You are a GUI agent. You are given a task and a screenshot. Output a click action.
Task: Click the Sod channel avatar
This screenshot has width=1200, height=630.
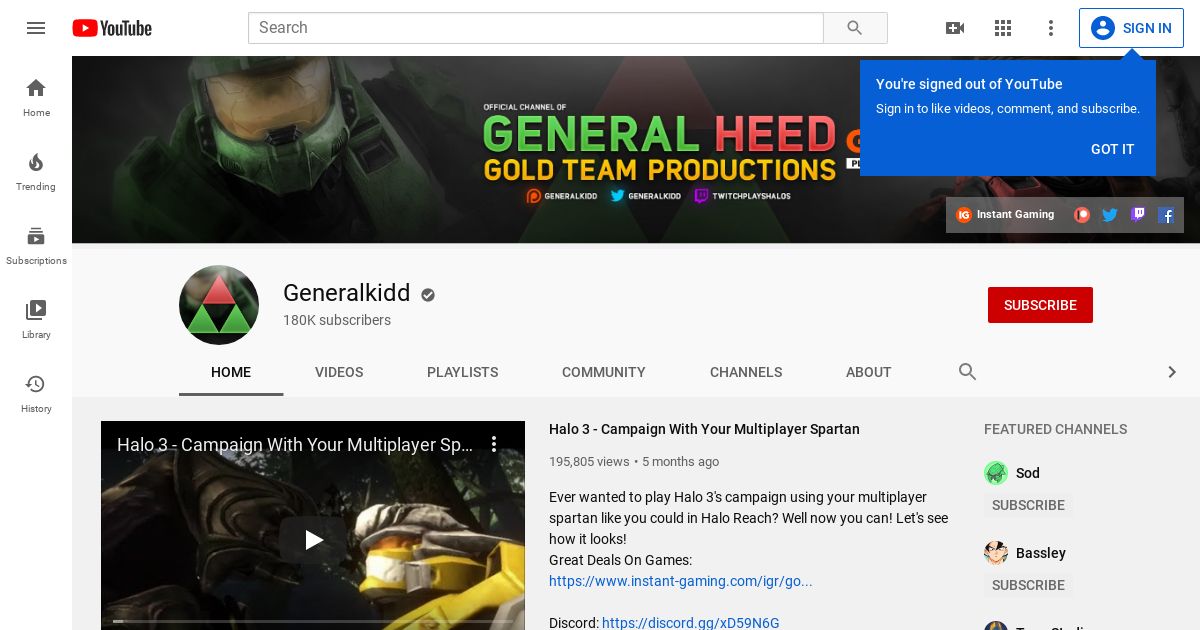tap(996, 473)
